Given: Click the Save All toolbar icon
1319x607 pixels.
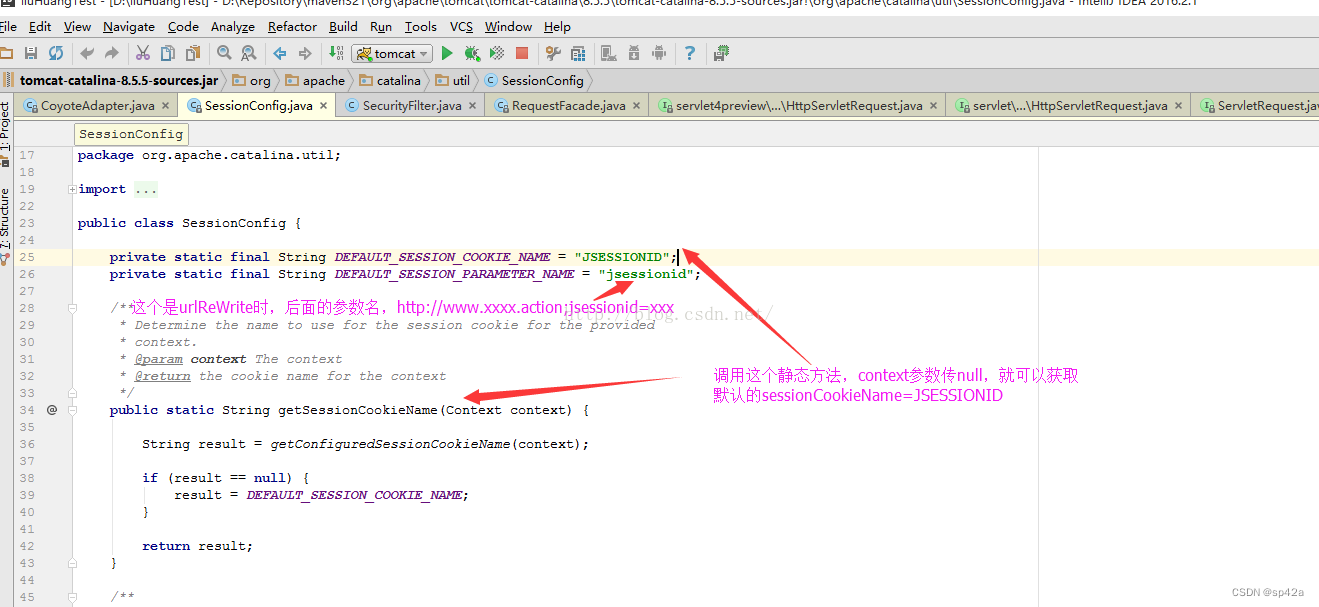Looking at the screenshot, I should point(31,53).
